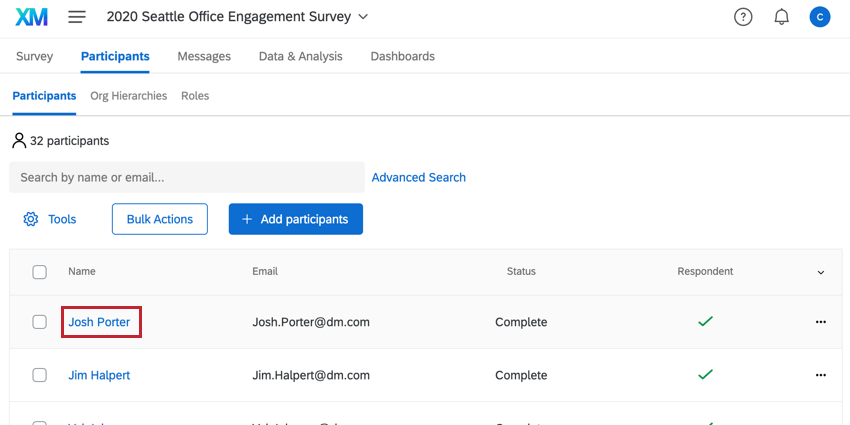Open the Bulk Actions dropdown
The height and width of the screenshot is (425, 850).
[x=160, y=219]
